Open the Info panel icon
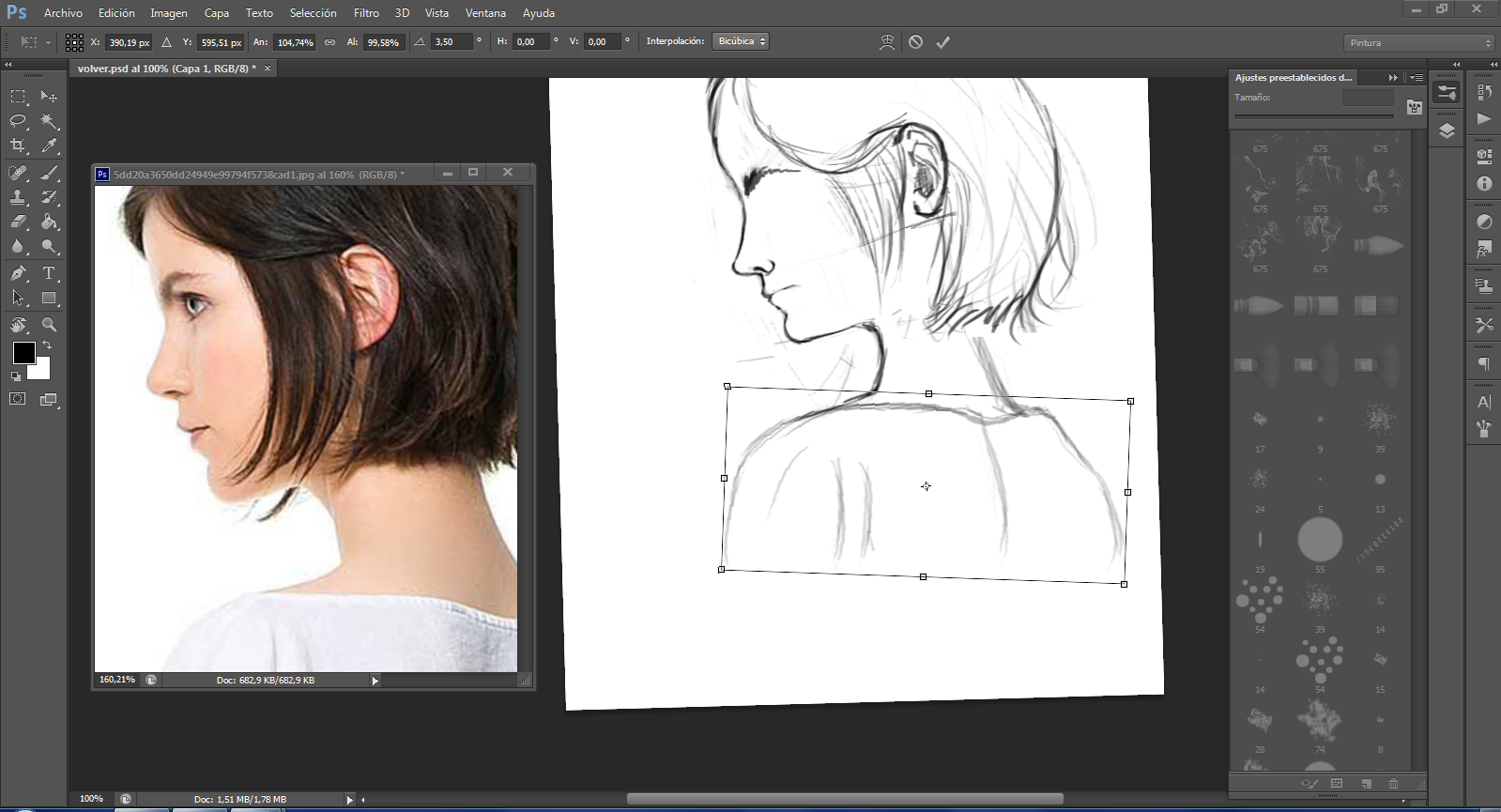The image size is (1501, 812). 1484,184
